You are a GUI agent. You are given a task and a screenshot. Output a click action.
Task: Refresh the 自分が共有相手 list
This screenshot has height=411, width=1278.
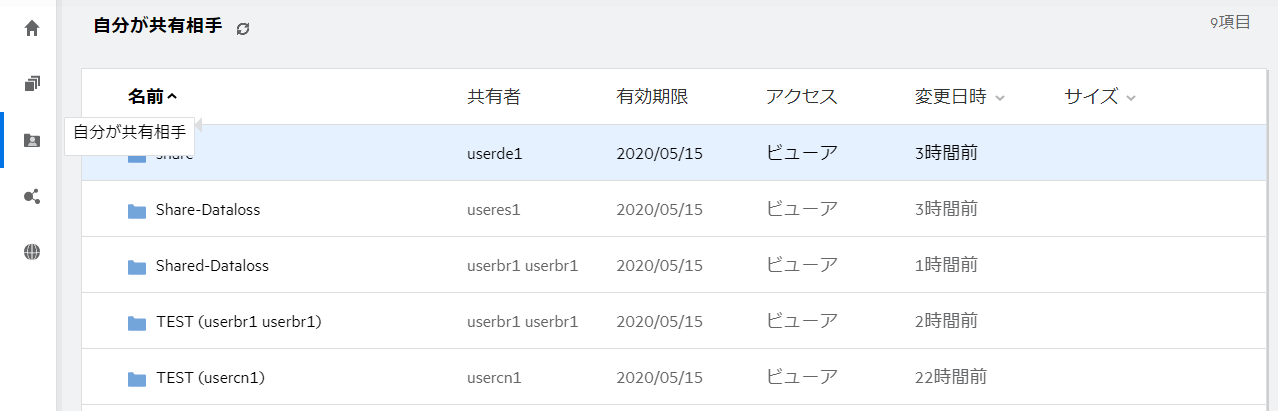[243, 29]
